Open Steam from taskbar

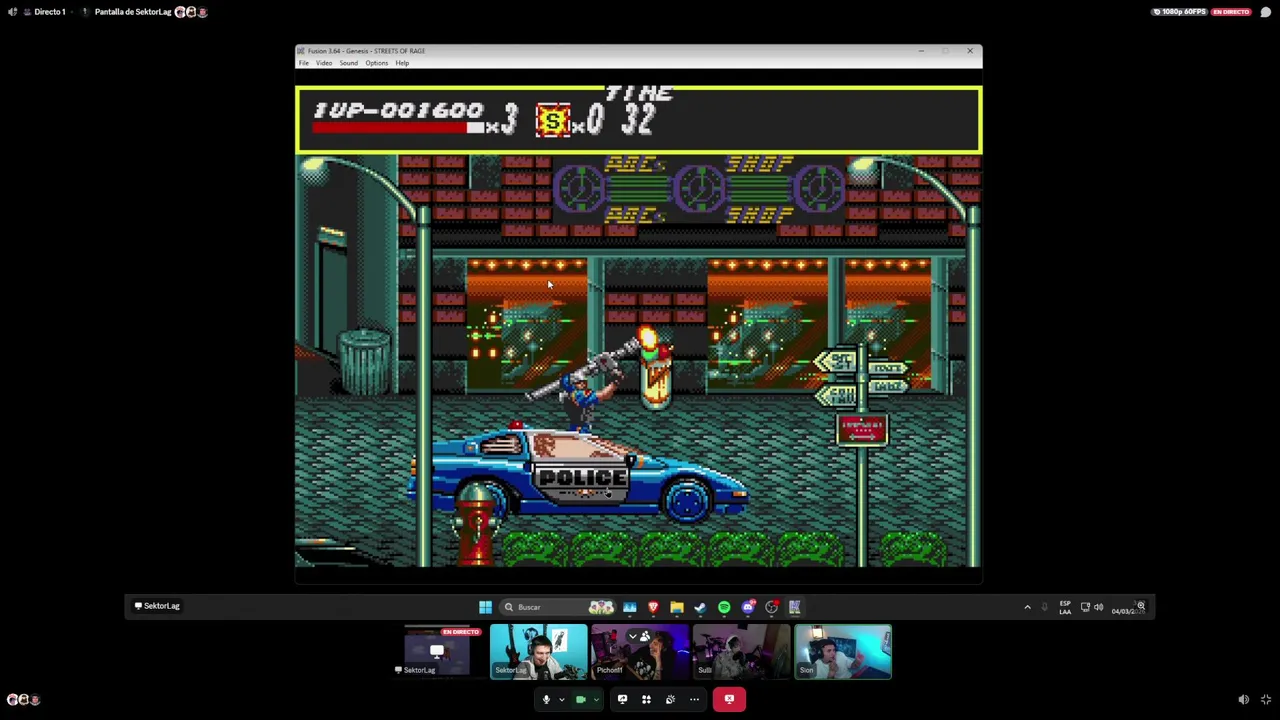(x=700, y=607)
